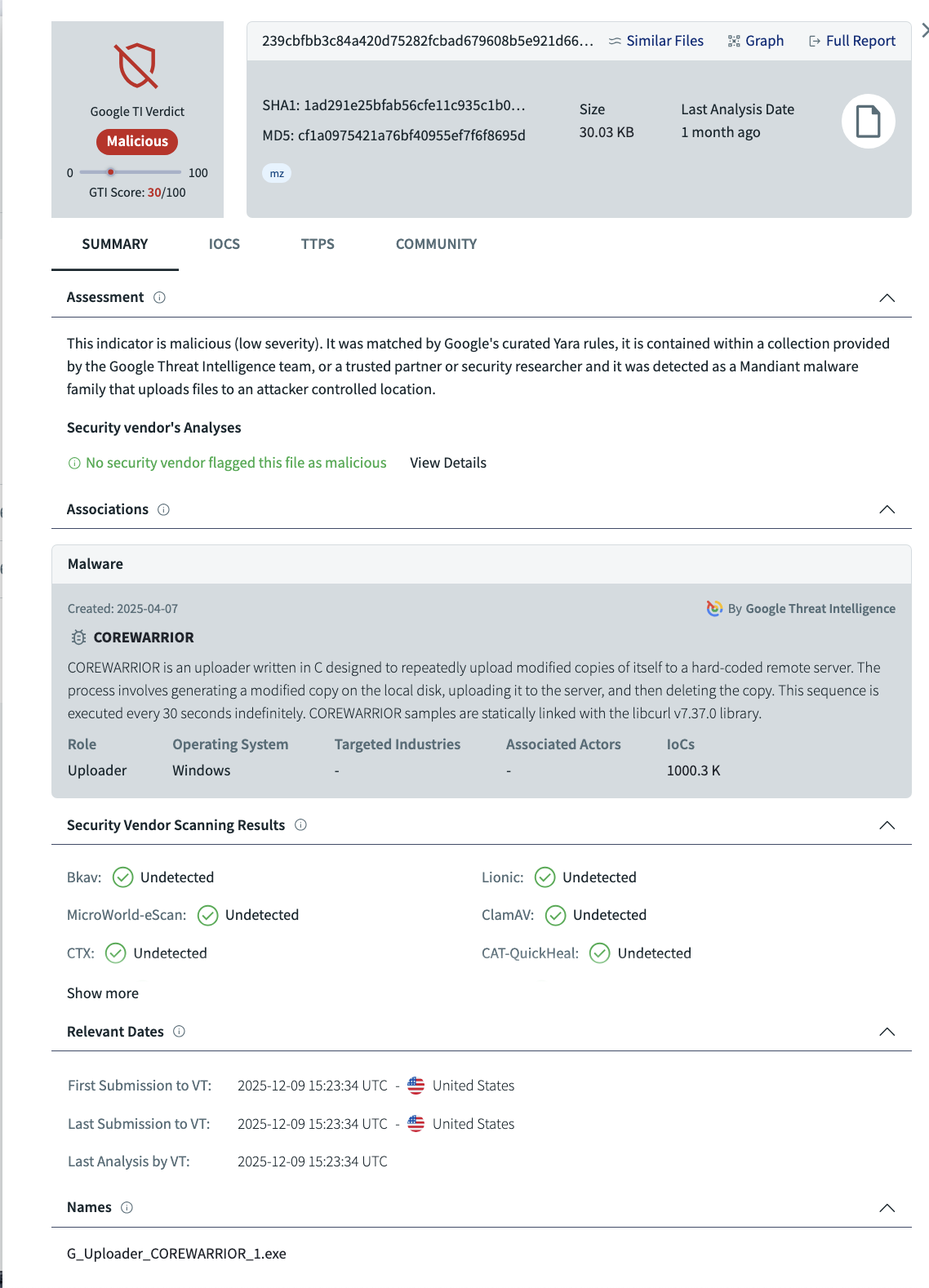This screenshot has height=1288, width=929.
Task: Collapse the Associations section
Action: click(x=887, y=509)
